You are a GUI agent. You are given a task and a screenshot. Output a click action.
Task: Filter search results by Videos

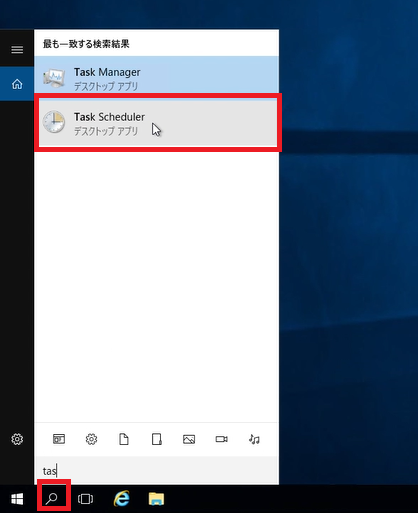click(221, 439)
